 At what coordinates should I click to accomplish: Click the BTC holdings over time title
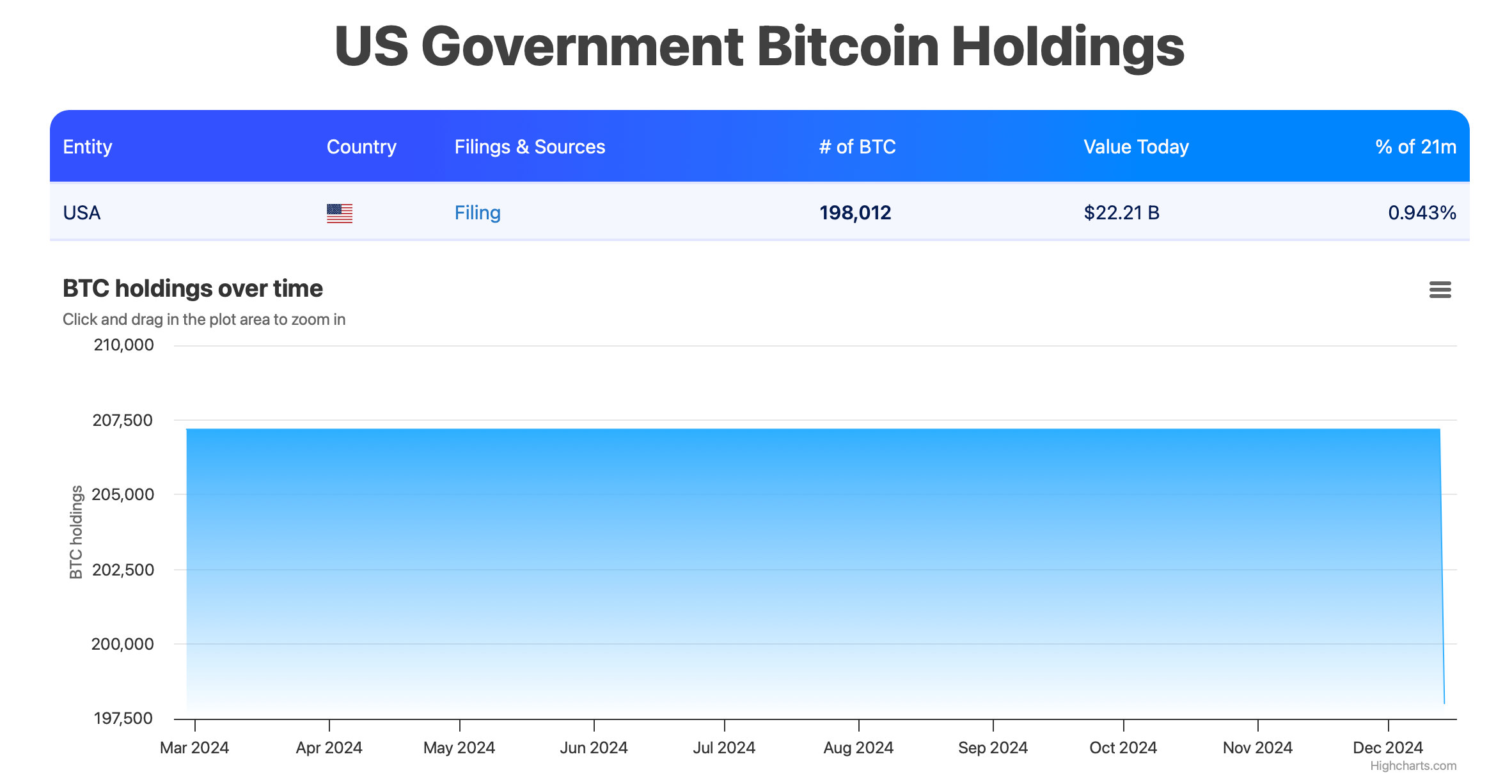click(193, 288)
